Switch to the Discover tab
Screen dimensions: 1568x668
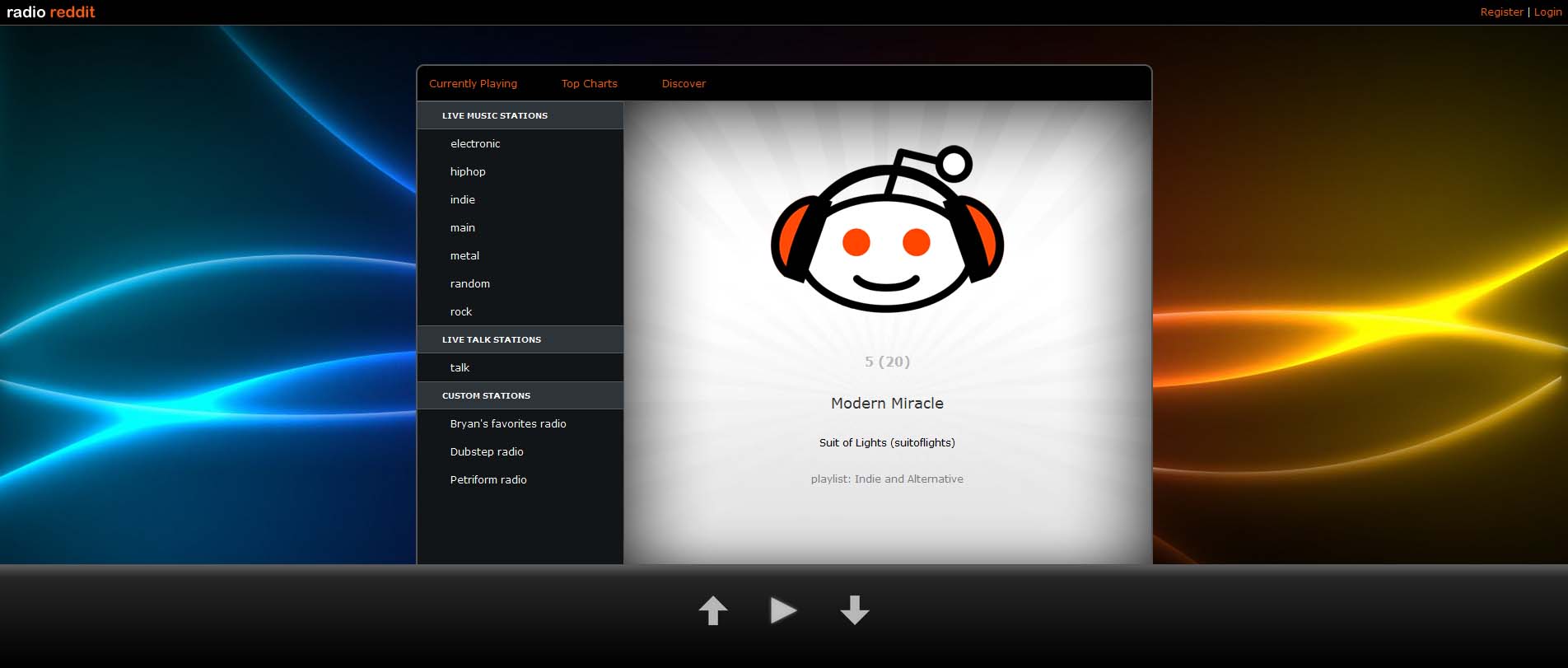(684, 84)
